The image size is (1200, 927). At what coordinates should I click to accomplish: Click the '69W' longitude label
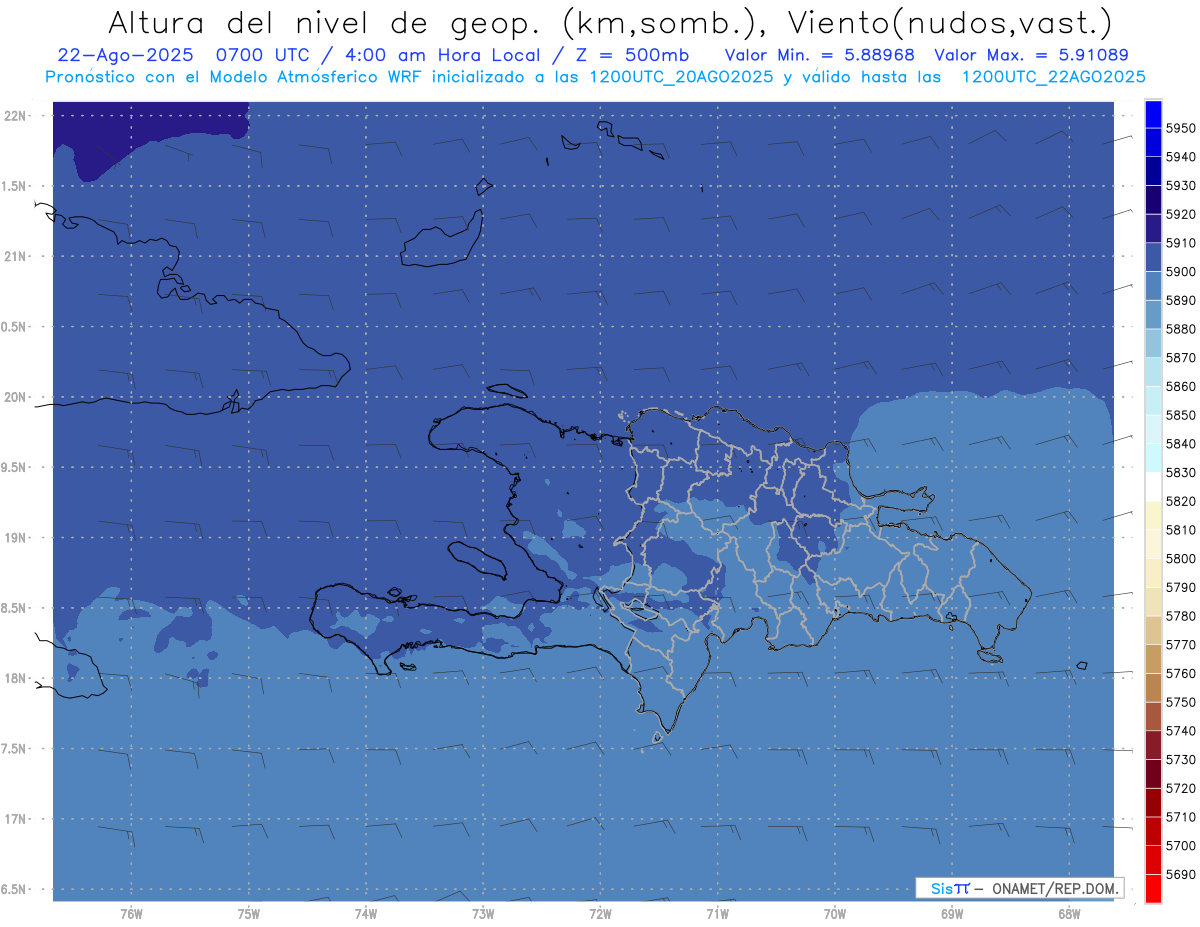pos(952,913)
